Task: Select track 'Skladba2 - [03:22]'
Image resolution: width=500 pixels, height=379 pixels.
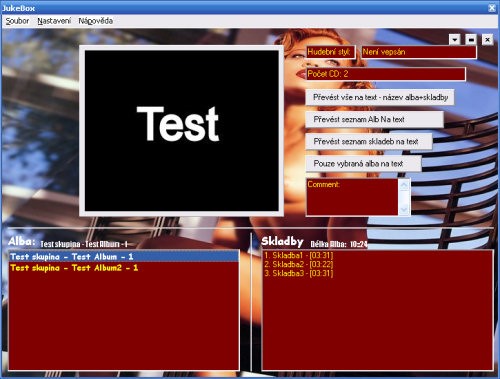Action: point(299,265)
